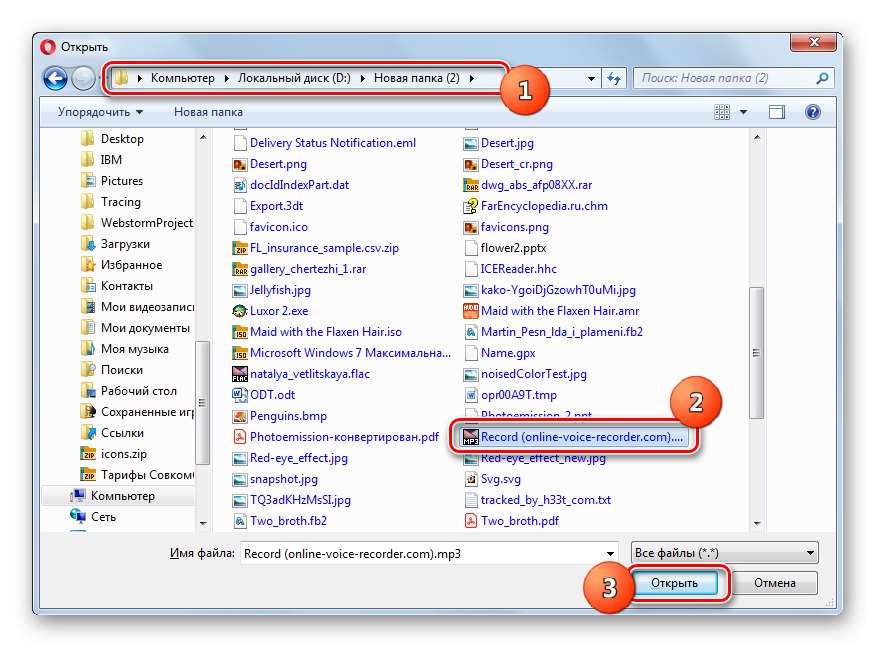This screenshot has width=876, height=648.
Task: Click the change view grid icon
Action: (x=722, y=112)
